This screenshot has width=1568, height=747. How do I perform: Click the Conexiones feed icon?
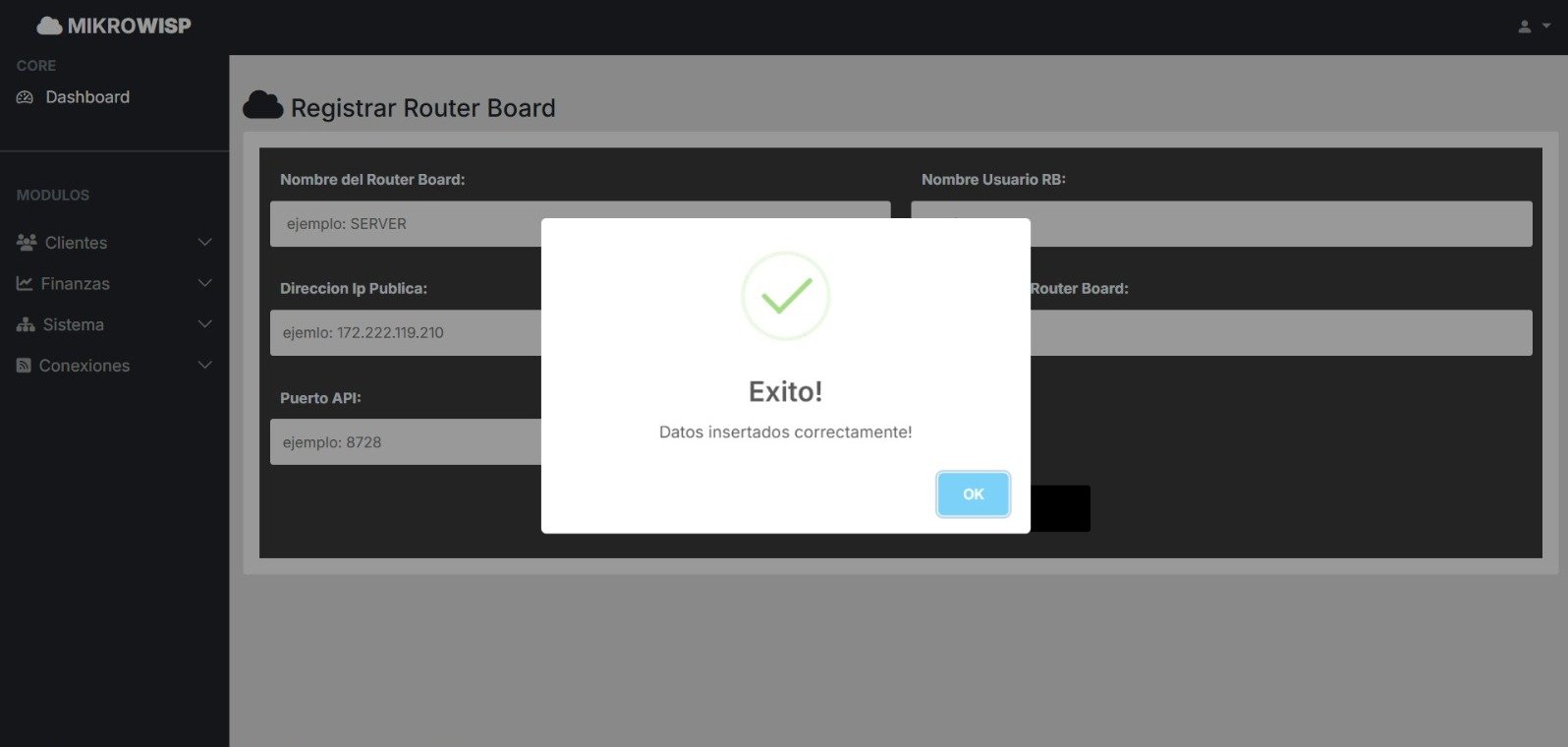[25, 366]
